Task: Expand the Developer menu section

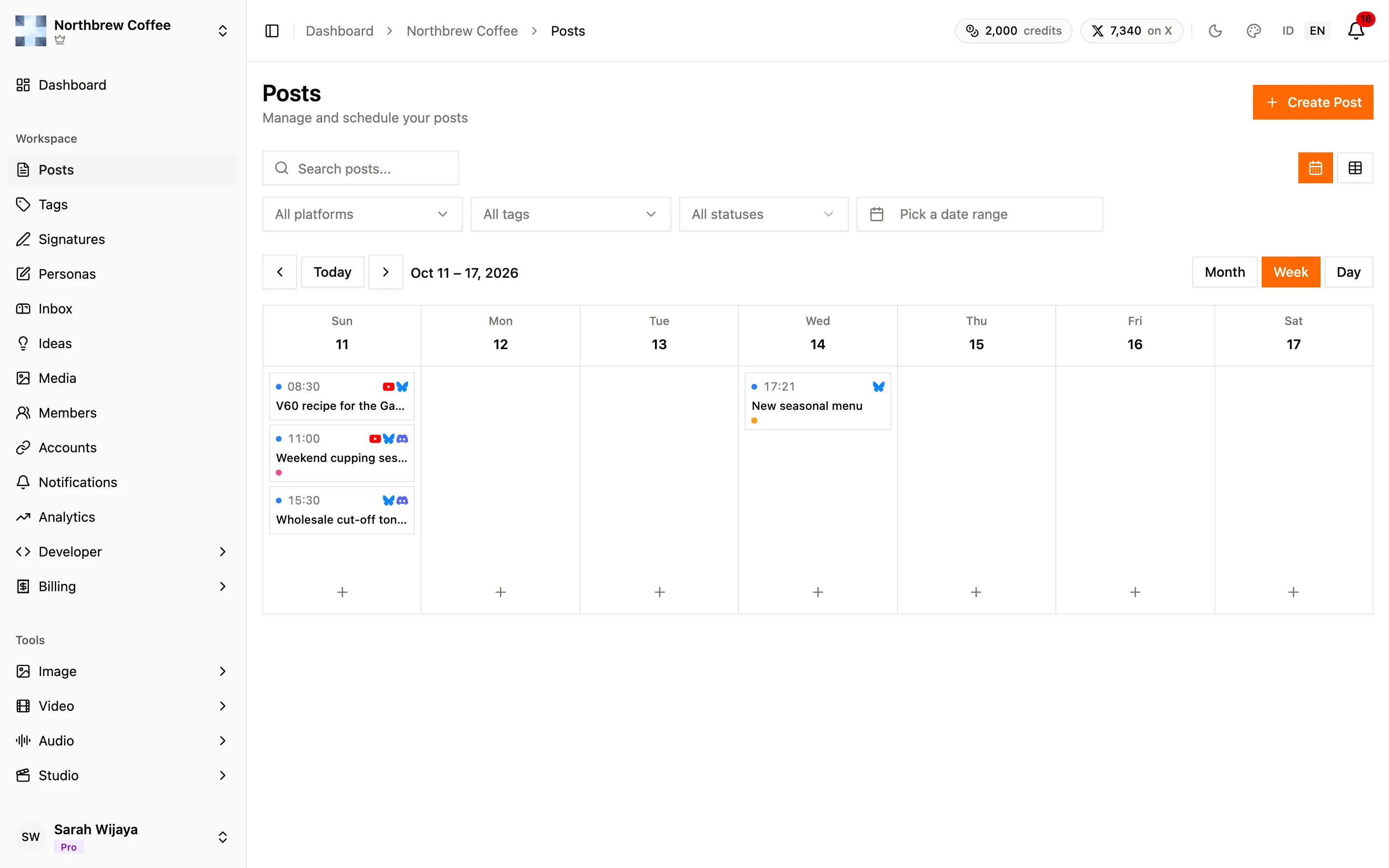Action: (x=123, y=552)
